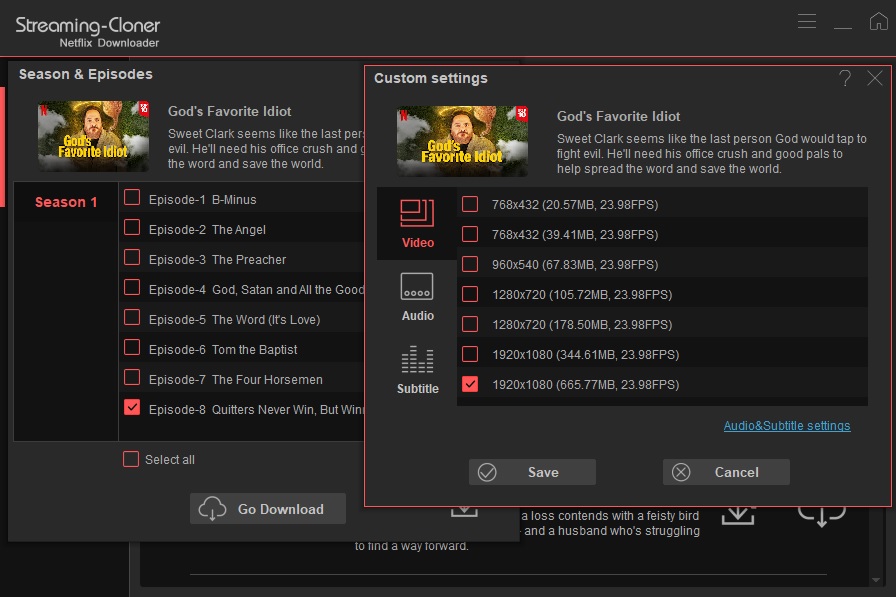This screenshot has width=896, height=597.
Task: Click thumbnail in Custom settings dialog
Action: pos(462,141)
